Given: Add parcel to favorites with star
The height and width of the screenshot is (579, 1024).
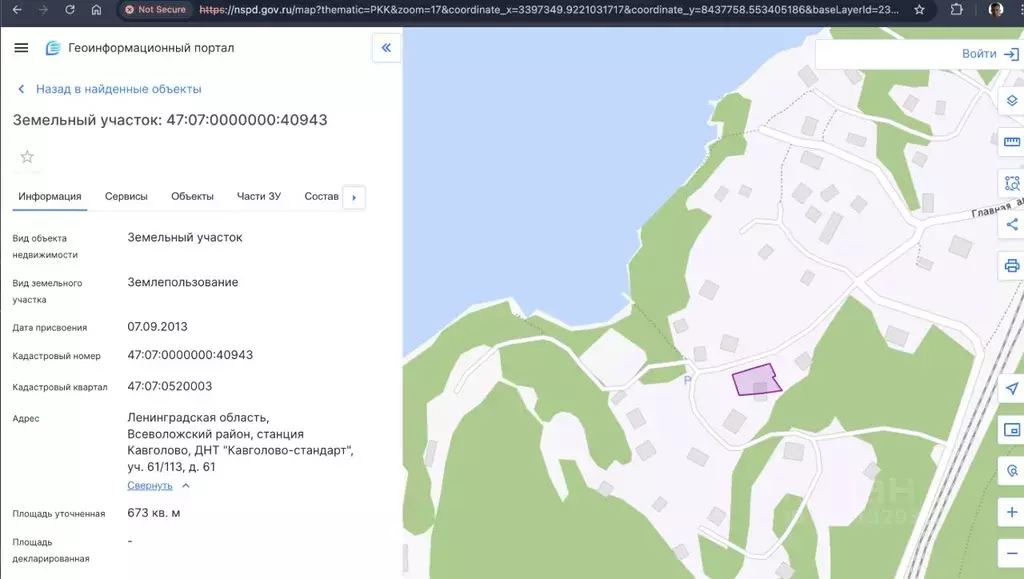Looking at the screenshot, I should pyautogui.click(x=27, y=156).
